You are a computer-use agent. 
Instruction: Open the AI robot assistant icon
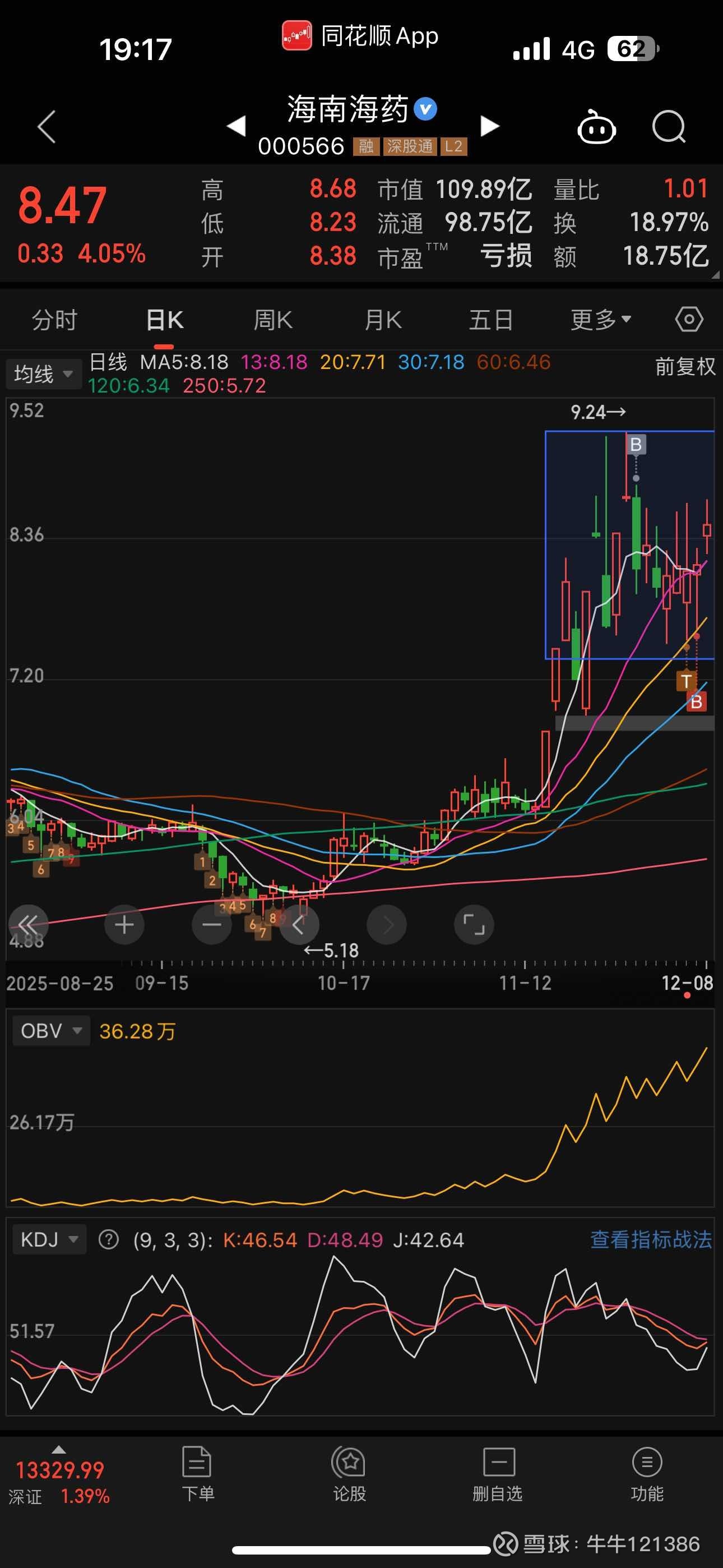[596, 127]
